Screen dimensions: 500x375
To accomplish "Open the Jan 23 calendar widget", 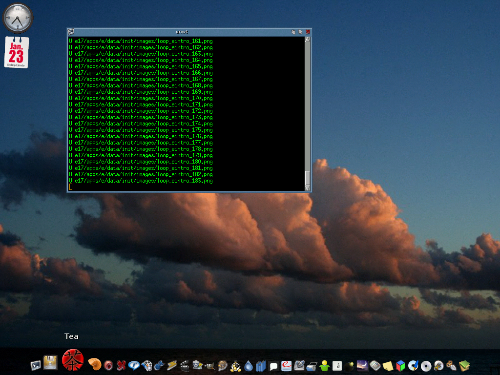I will pos(16,52).
